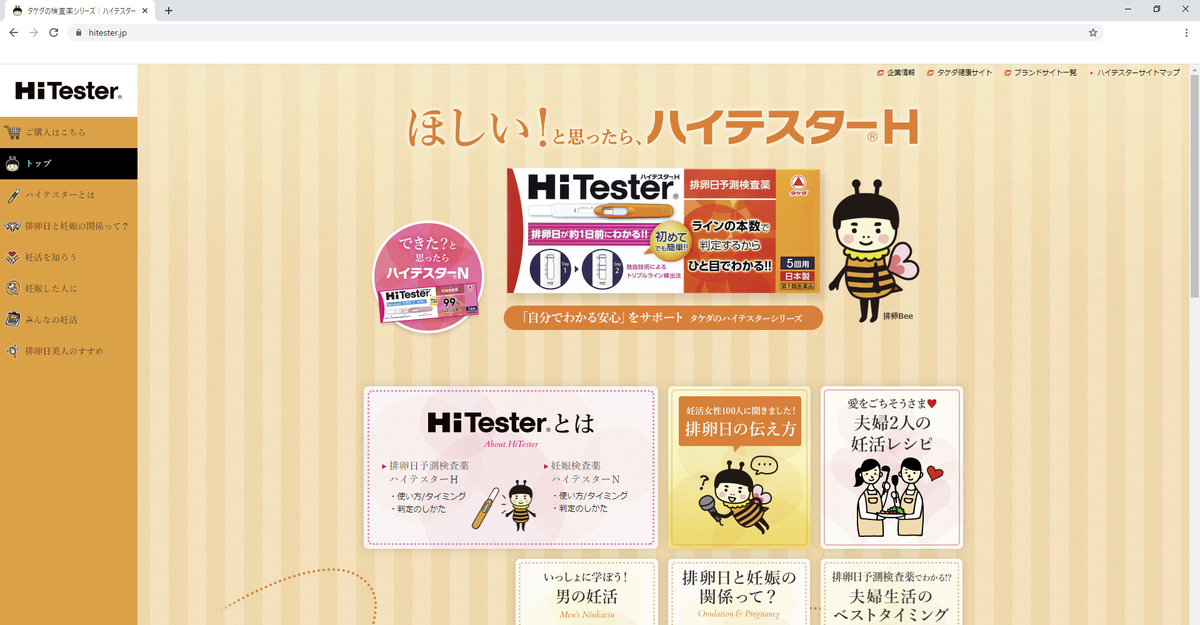Click the bee face icon beside トップ
Screen dimensions: 1200x625
[x=13, y=163]
